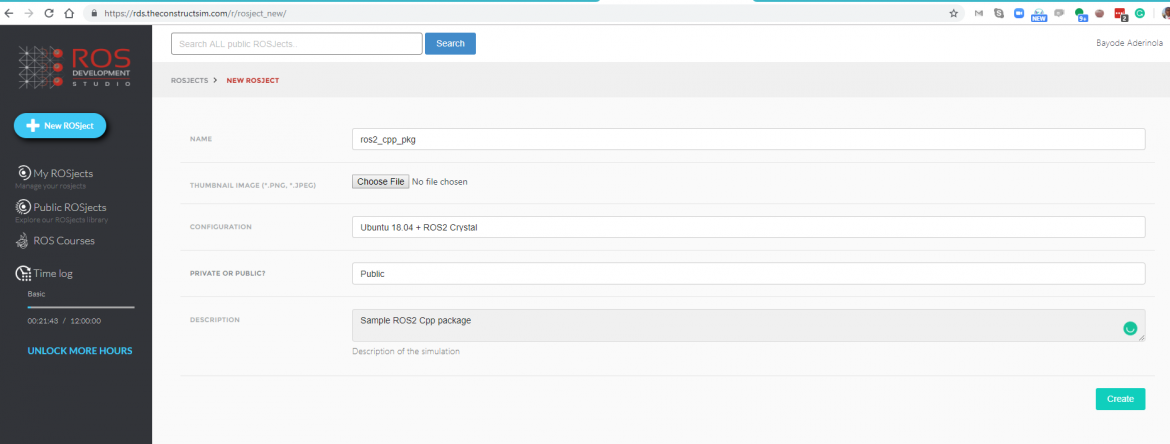The width and height of the screenshot is (1170, 444).
Task: Click the Name input field
Action: tap(748, 140)
